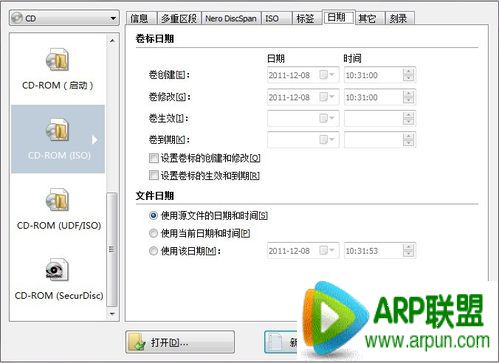Open the CD disc type dropdown
The width and height of the screenshot is (499, 363).
(x=64, y=18)
